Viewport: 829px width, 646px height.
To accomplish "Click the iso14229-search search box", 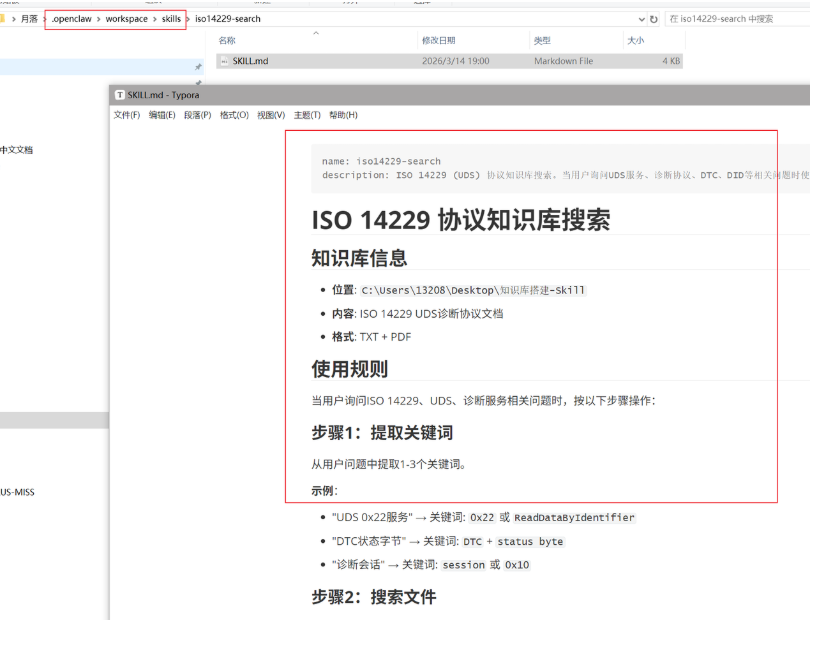I will coord(738,19).
